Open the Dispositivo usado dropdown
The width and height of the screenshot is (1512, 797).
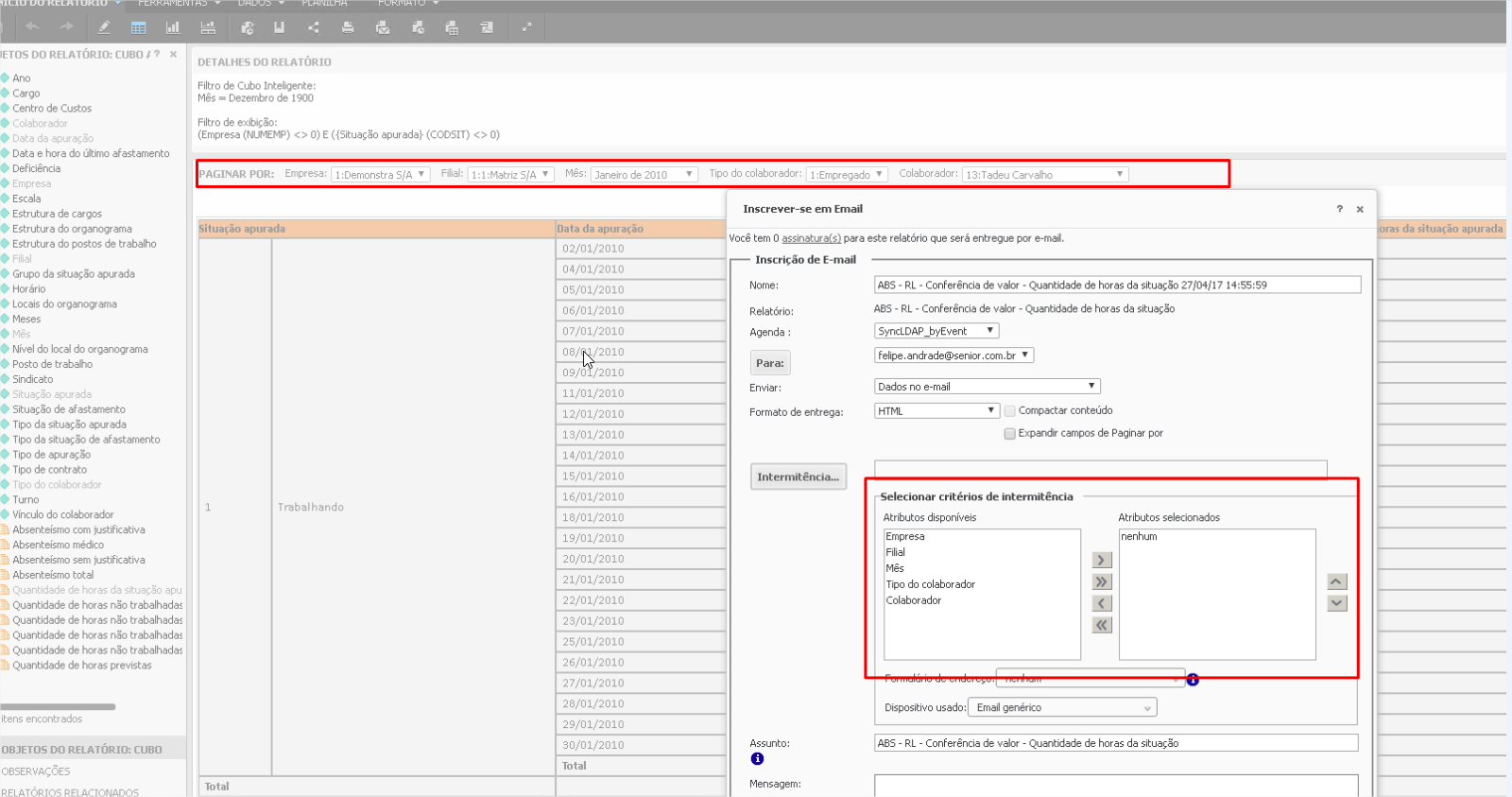coord(1062,708)
